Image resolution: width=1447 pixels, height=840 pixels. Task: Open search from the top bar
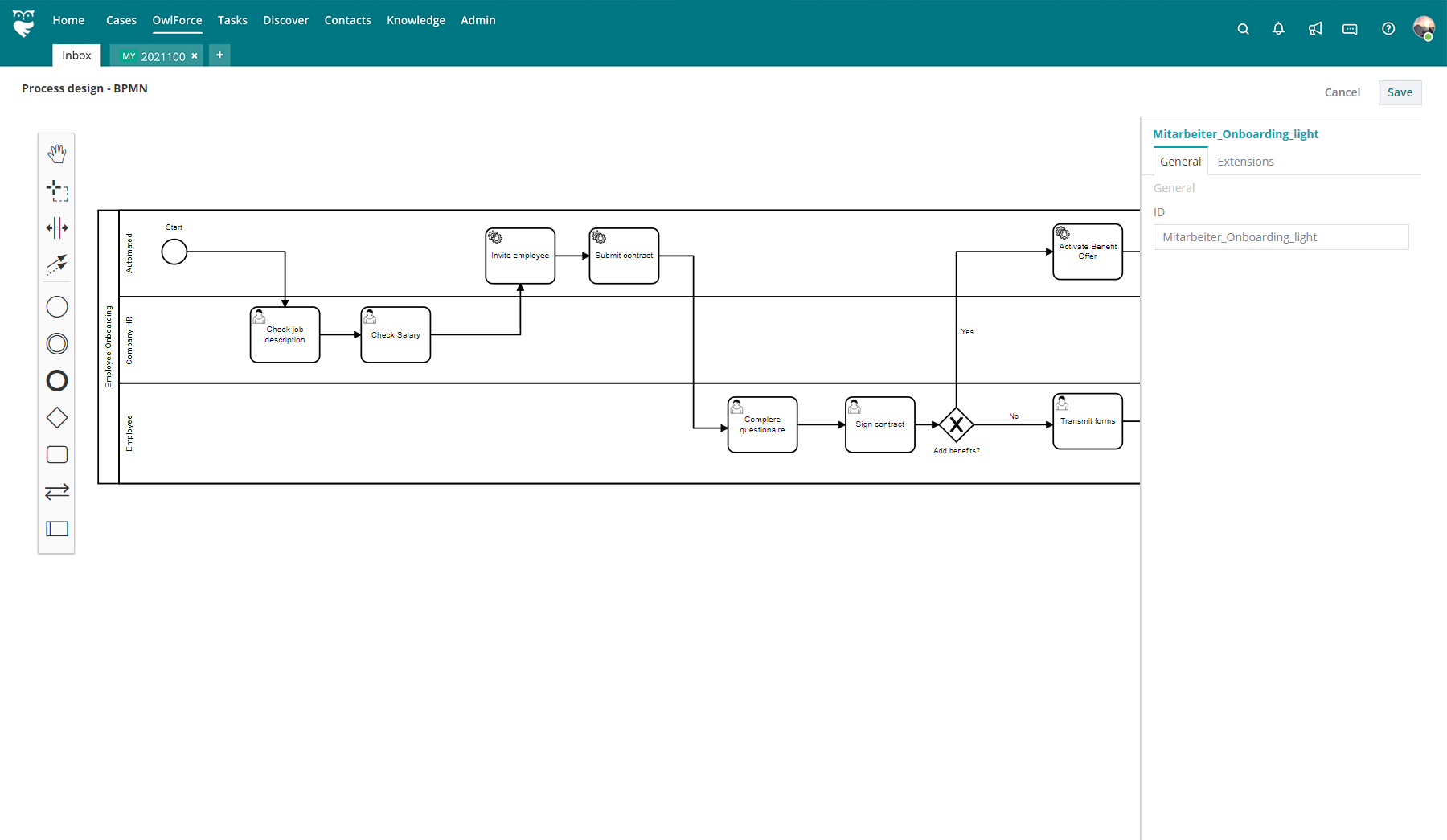click(x=1243, y=29)
